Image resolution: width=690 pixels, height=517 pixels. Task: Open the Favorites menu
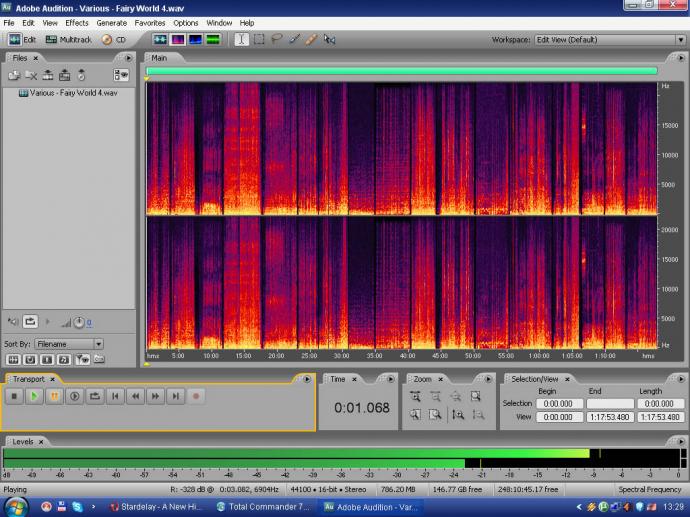[150, 23]
